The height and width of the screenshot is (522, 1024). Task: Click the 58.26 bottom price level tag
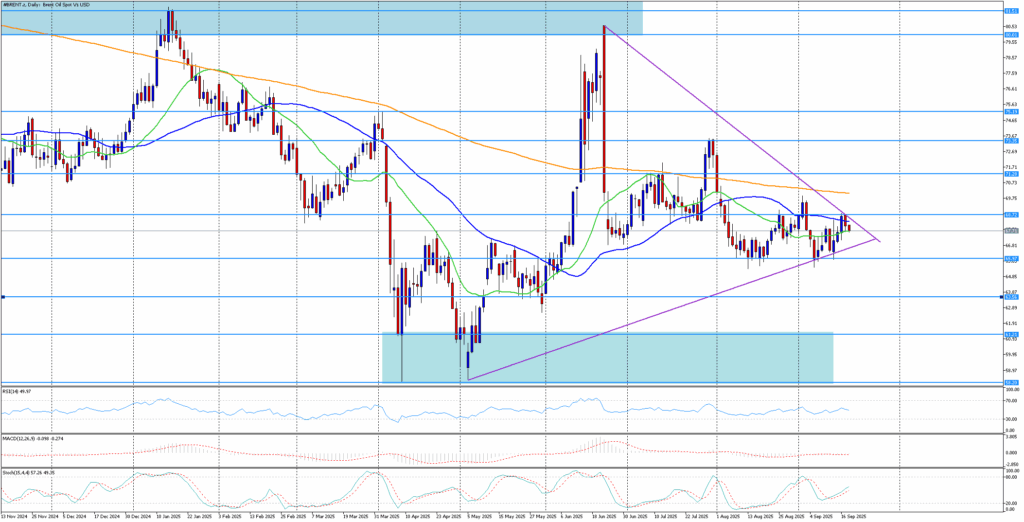click(x=1010, y=382)
